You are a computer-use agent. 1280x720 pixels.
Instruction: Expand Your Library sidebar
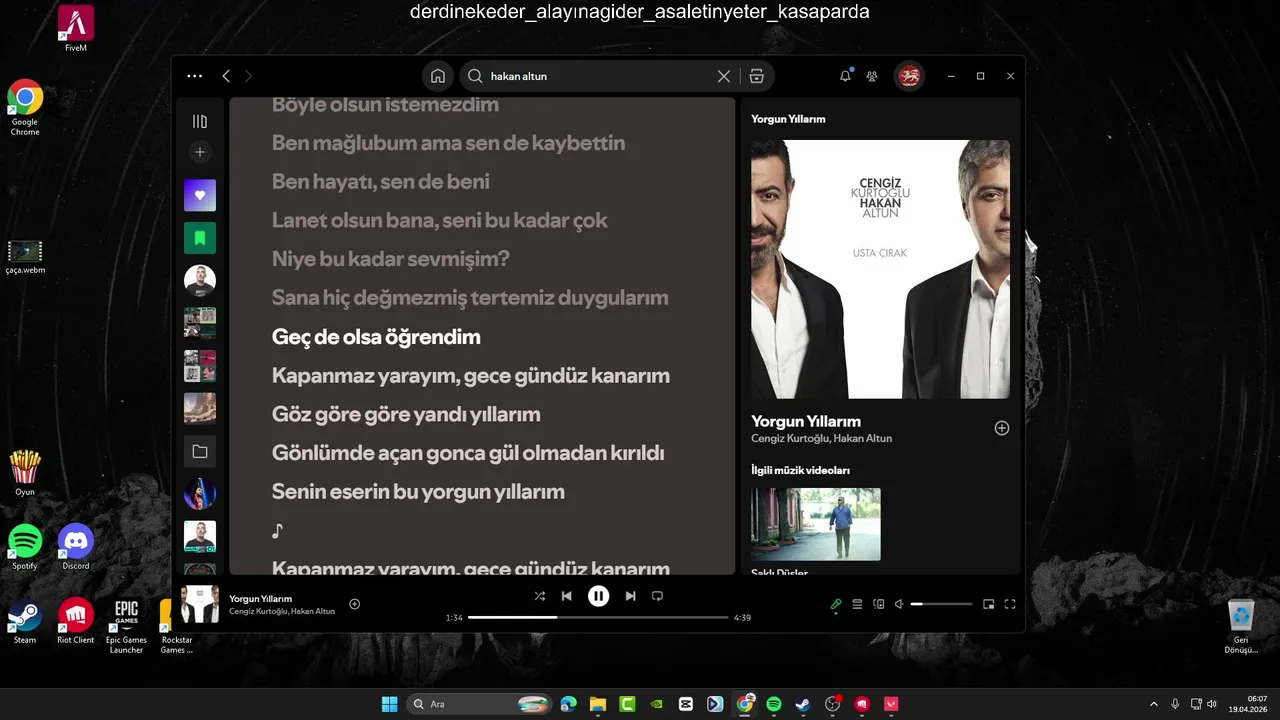[200, 121]
